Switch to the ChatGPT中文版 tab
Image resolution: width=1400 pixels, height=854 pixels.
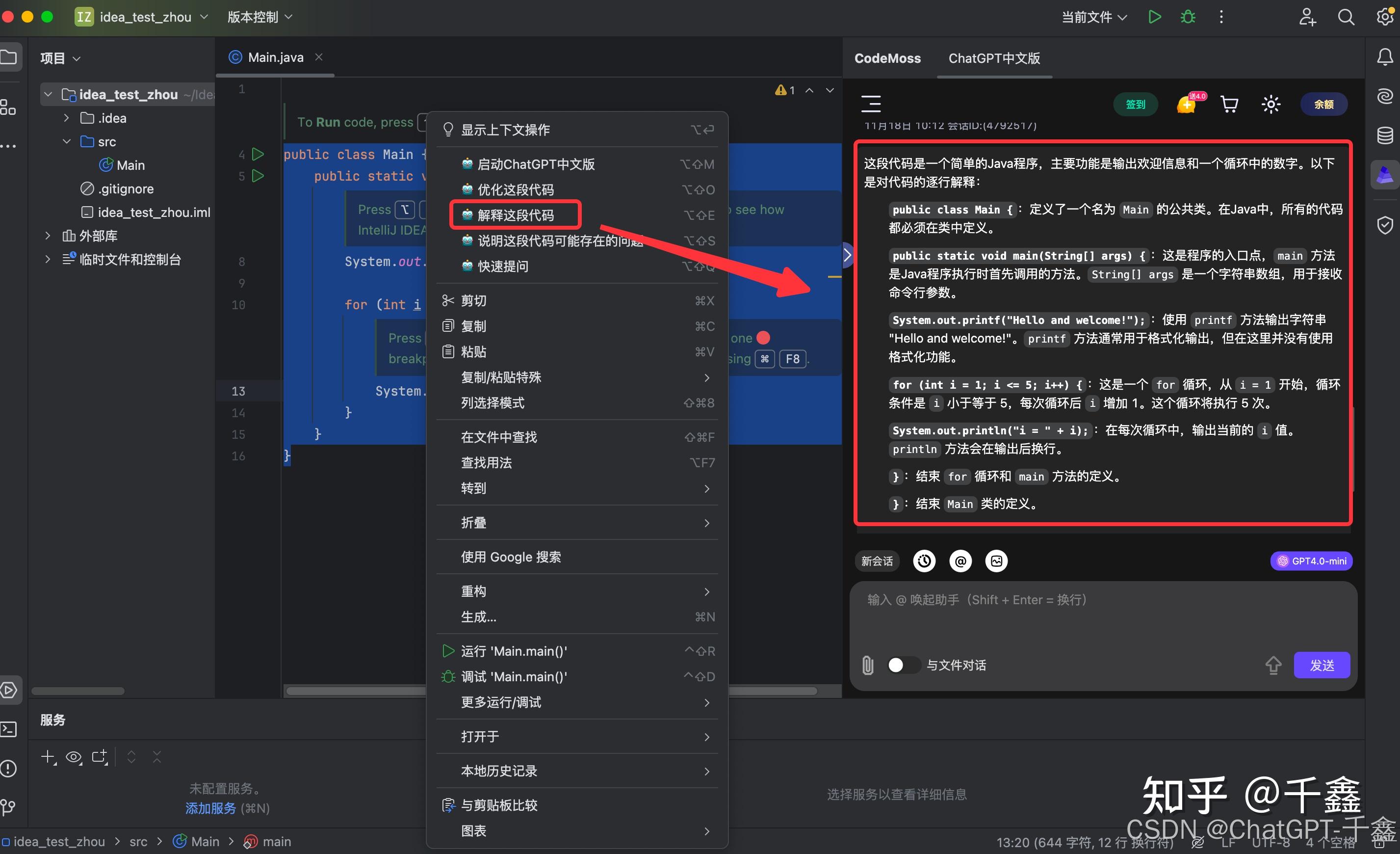994,58
